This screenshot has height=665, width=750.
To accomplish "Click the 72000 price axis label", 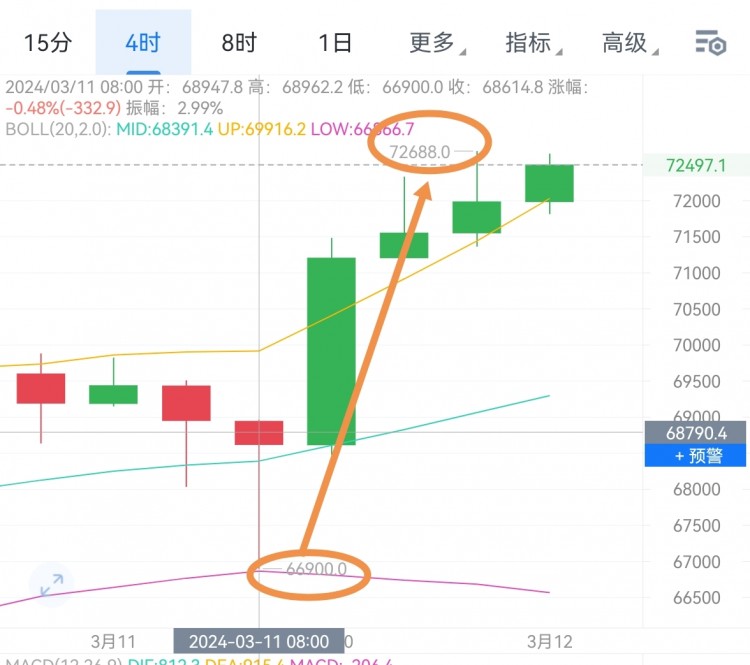I will pos(696,201).
